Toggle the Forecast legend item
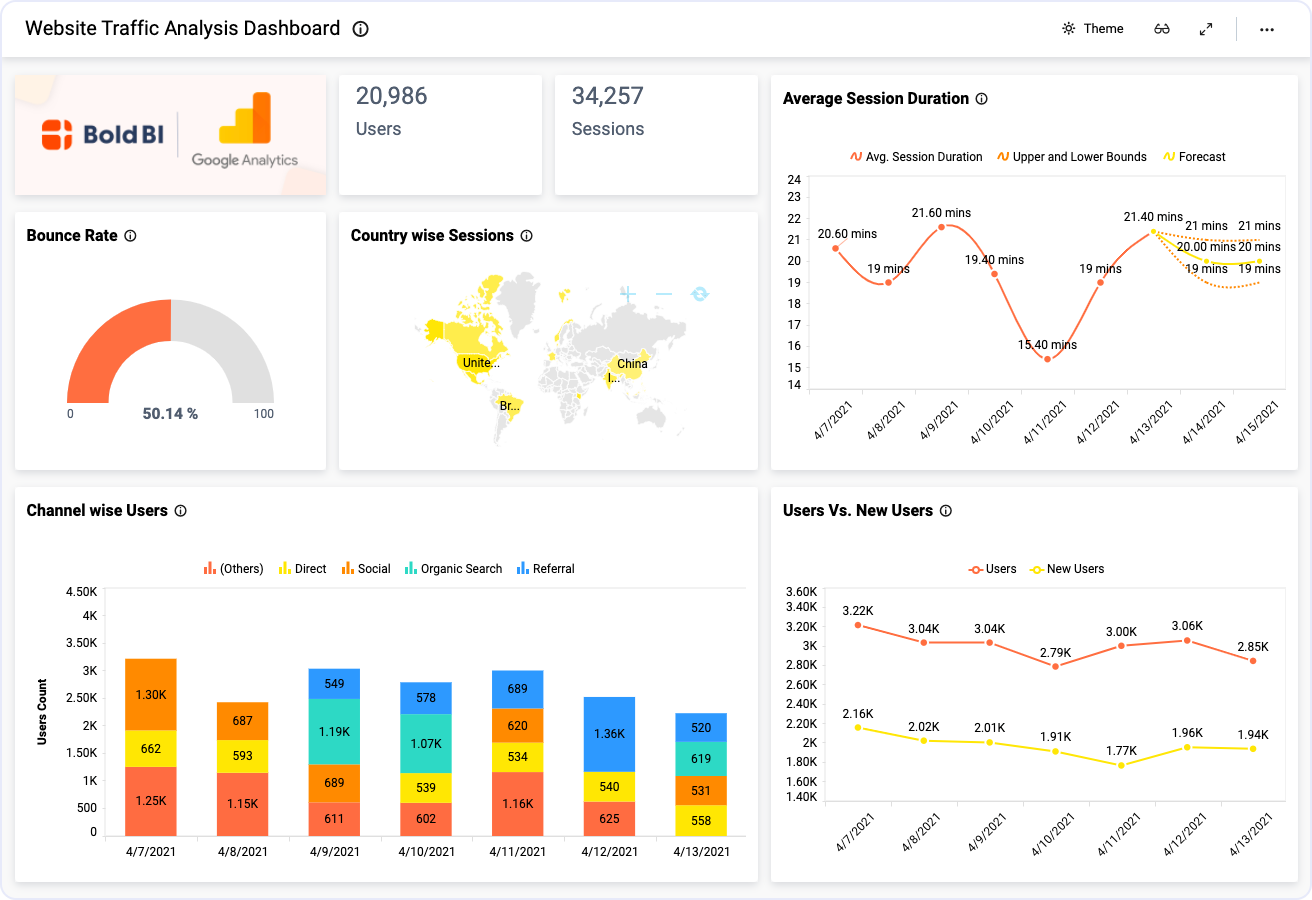Viewport: 1312px width, 900px height. (x=1194, y=157)
